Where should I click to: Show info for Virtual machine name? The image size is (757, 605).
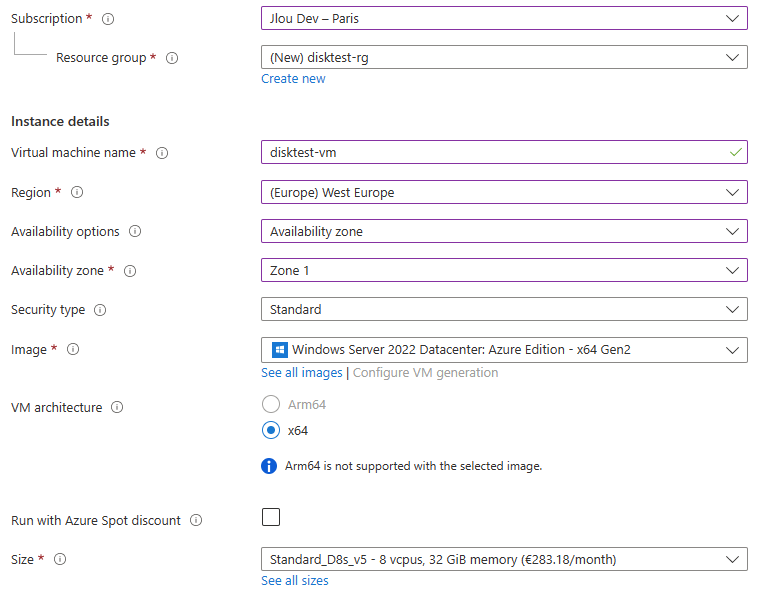[x=162, y=153]
